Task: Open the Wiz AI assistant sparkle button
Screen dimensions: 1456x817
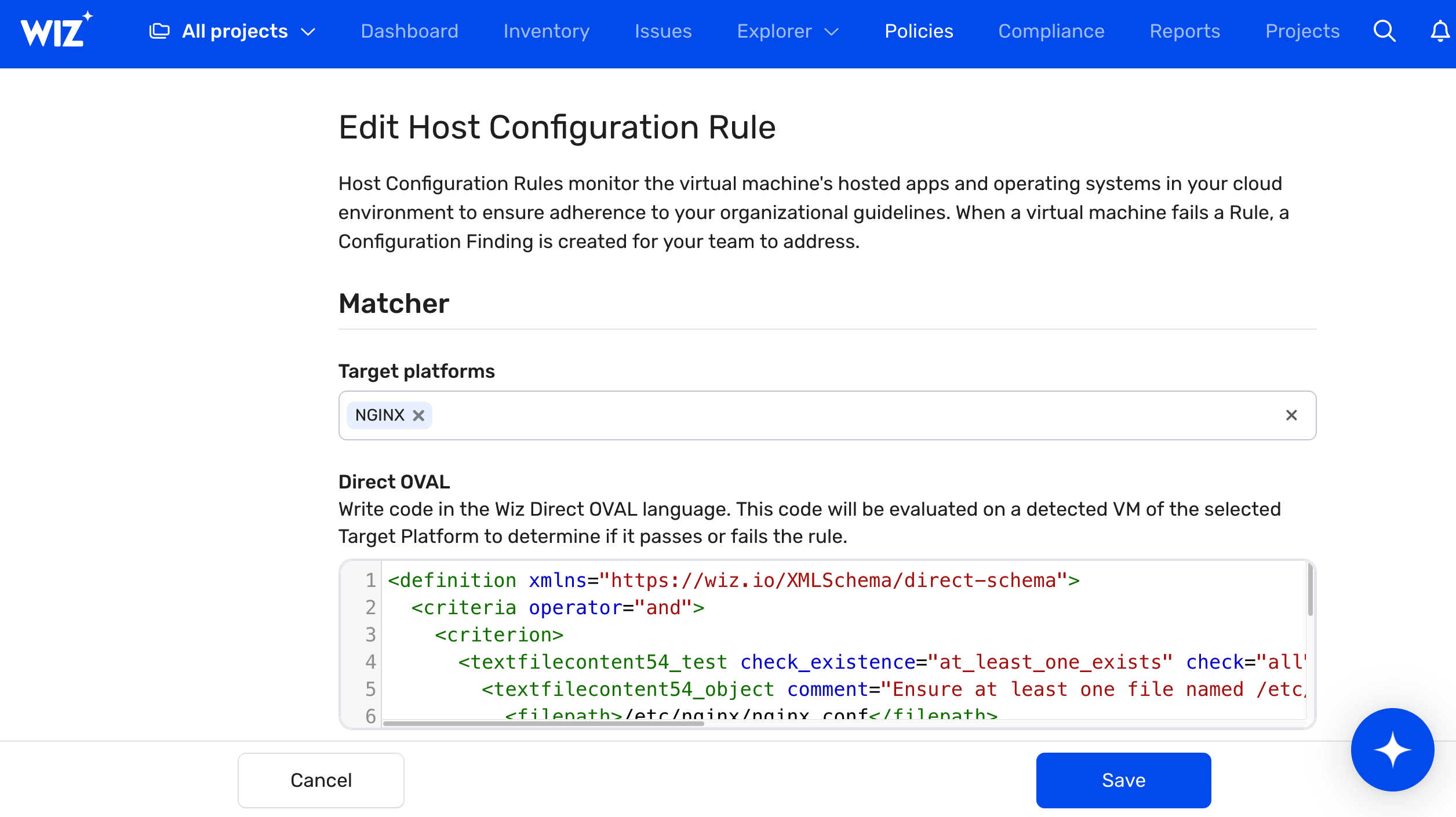Action: (1392, 749)
